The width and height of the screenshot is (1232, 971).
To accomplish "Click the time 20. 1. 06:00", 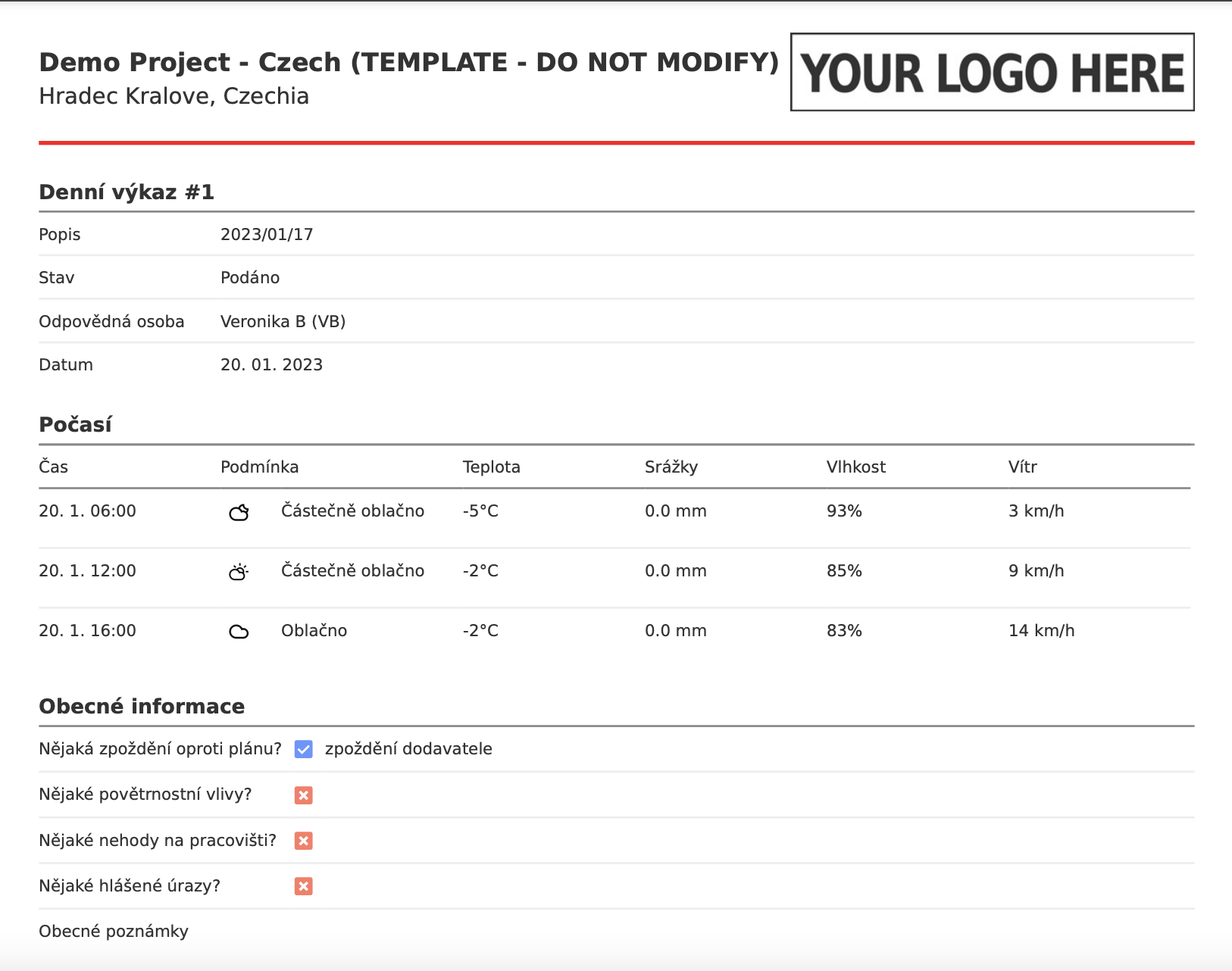I will pos(88,511).
